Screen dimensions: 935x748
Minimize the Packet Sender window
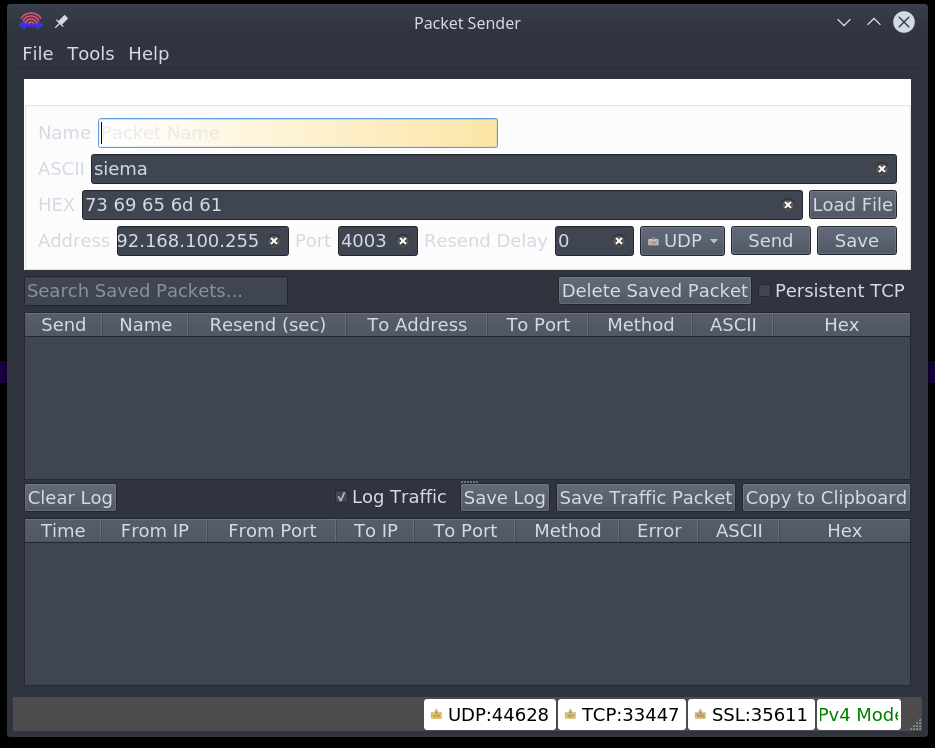pos(844,23)
